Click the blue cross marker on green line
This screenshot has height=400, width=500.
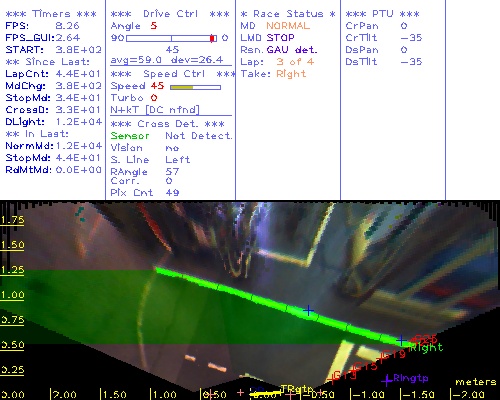coord(309,311)
